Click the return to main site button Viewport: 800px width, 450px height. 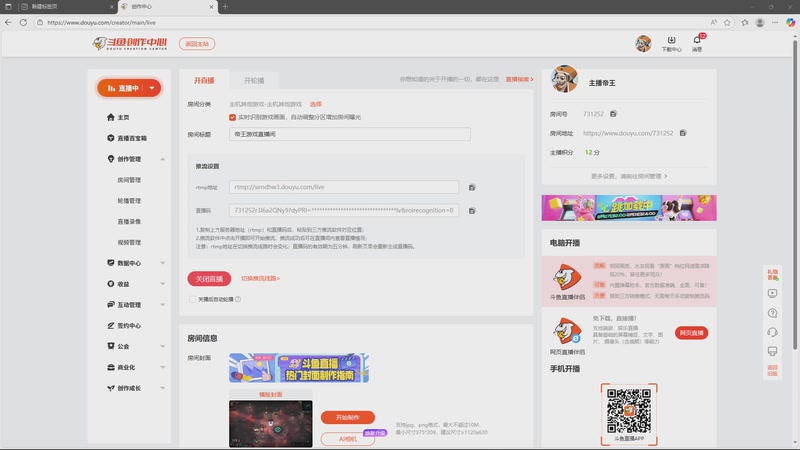pos(197,44)
